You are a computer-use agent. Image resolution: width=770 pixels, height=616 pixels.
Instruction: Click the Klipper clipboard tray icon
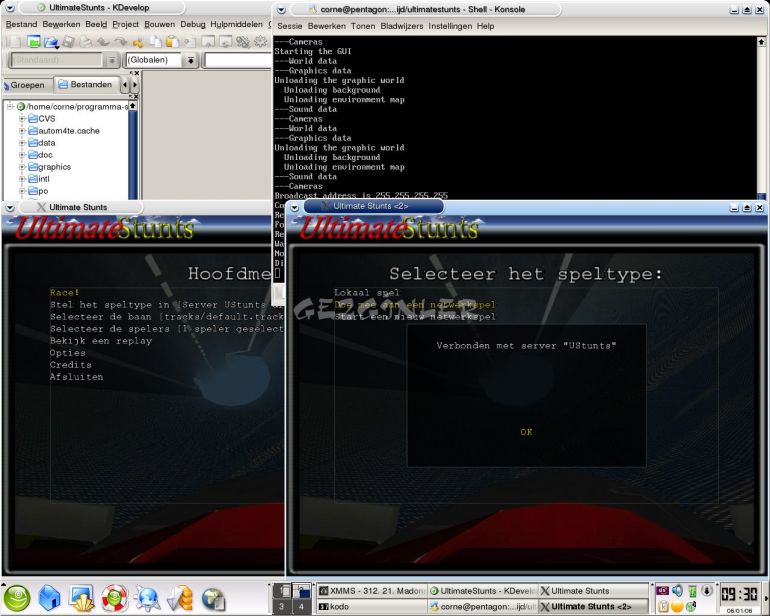pos(663,606)
